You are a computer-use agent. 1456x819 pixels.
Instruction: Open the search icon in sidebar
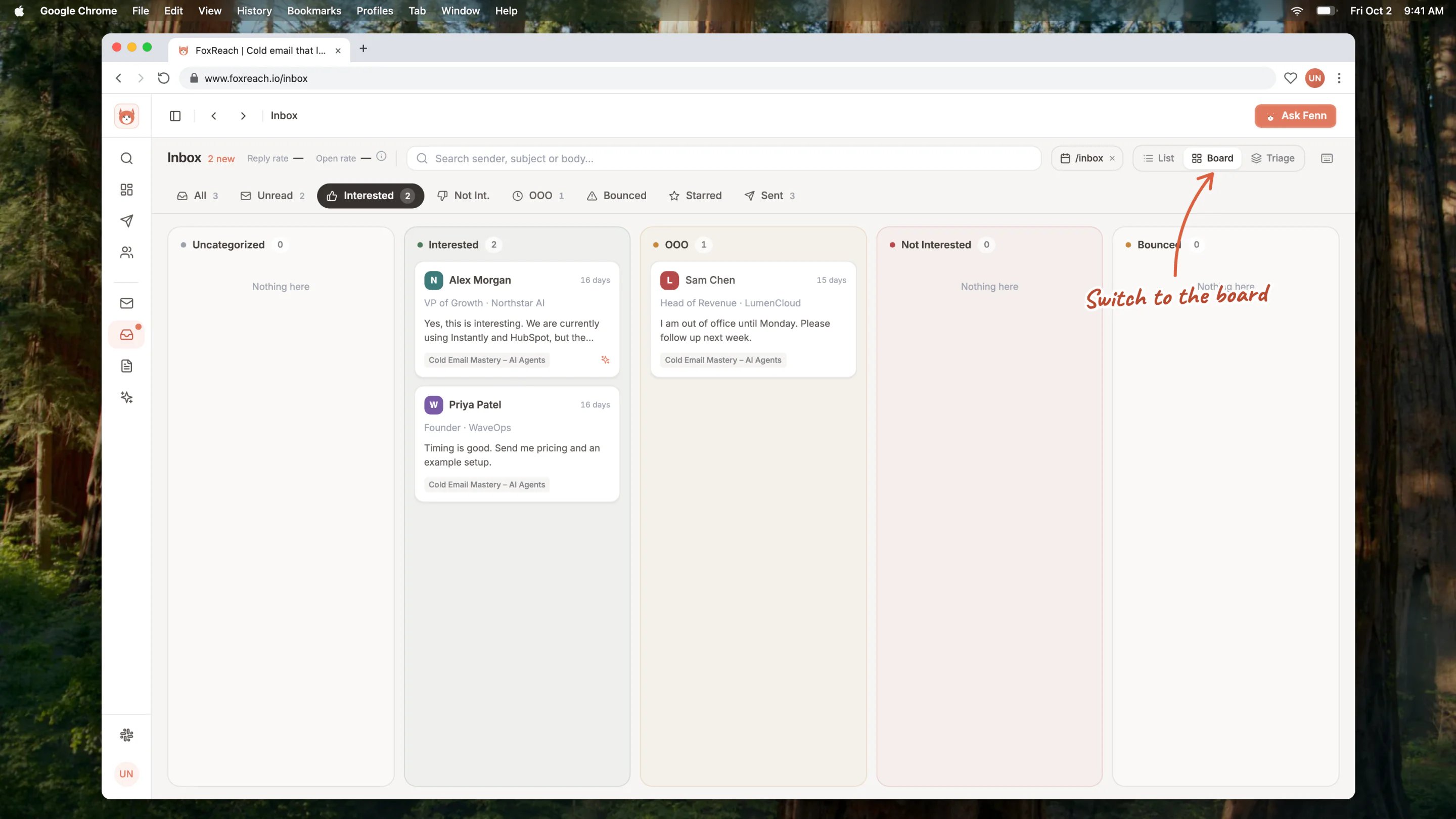[x=126, y=158]
